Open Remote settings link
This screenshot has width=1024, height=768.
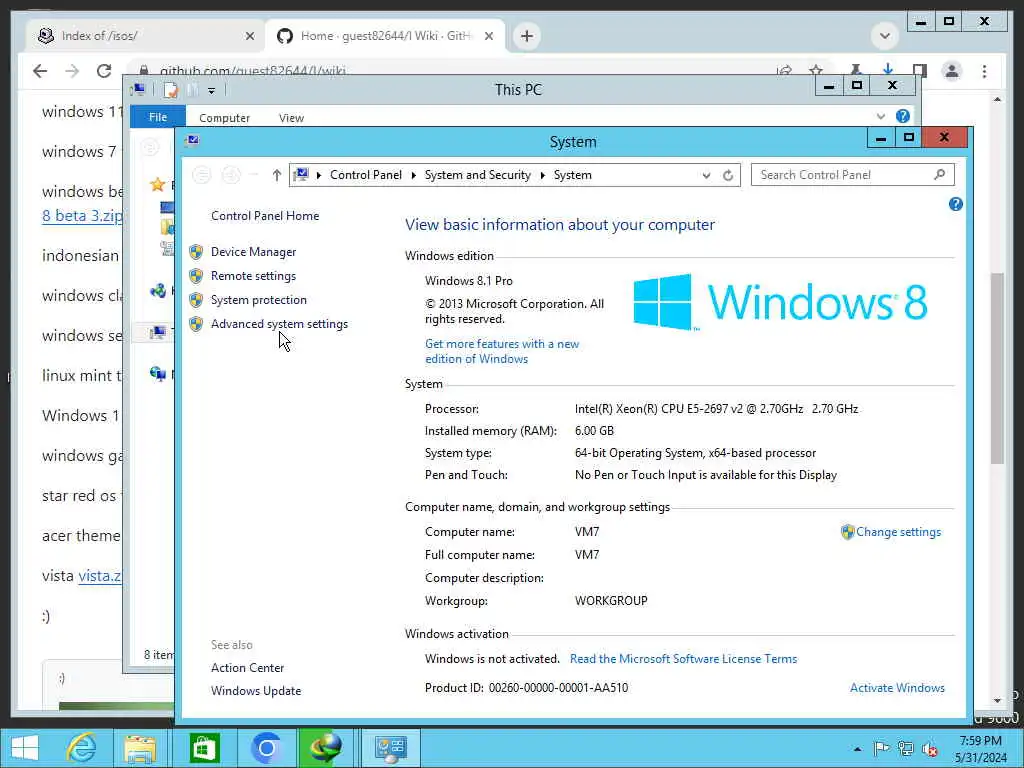pos(253,276)
